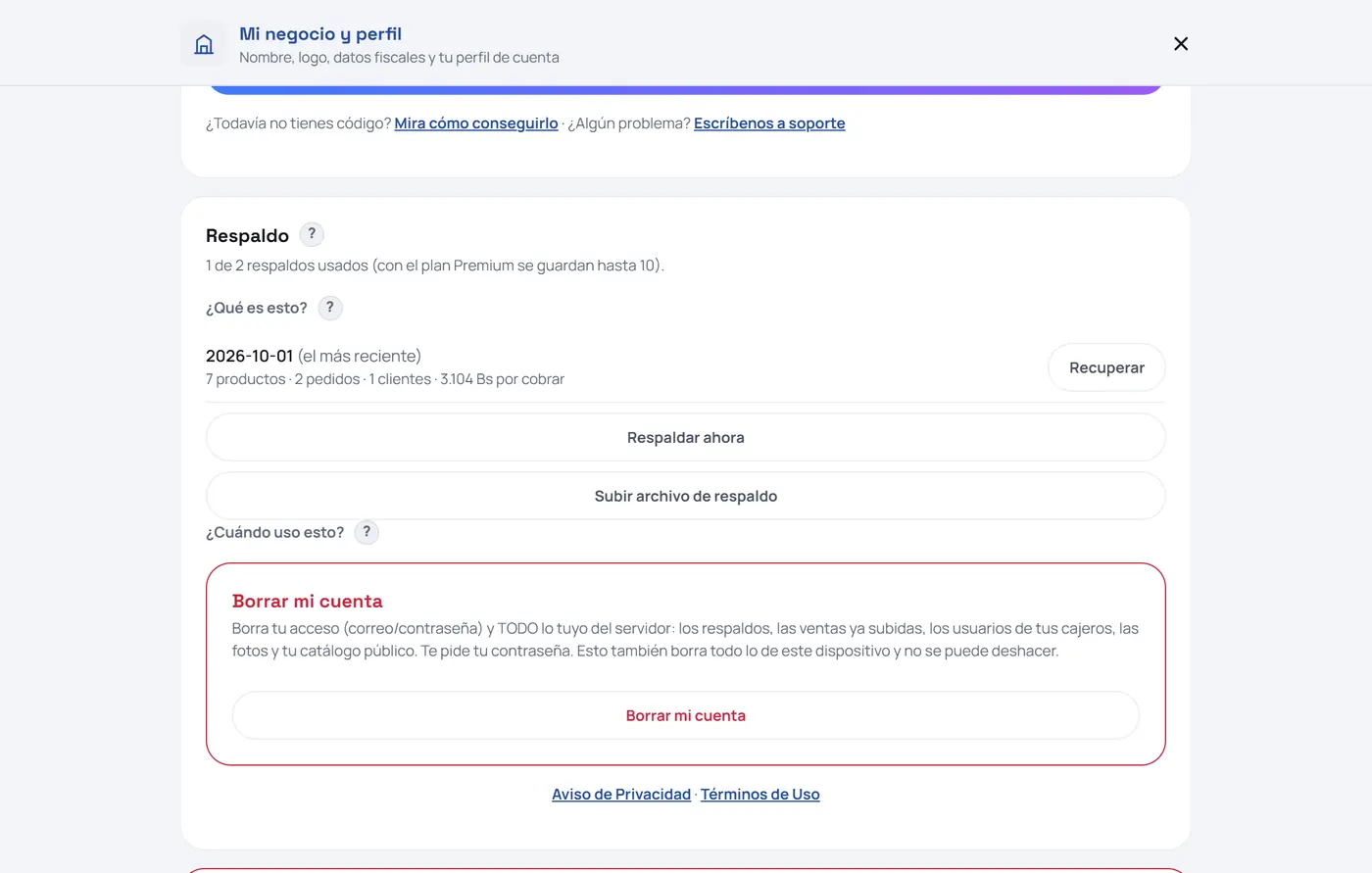Open the Mira cómo conseguirlo link

click(x=476, y=123)
